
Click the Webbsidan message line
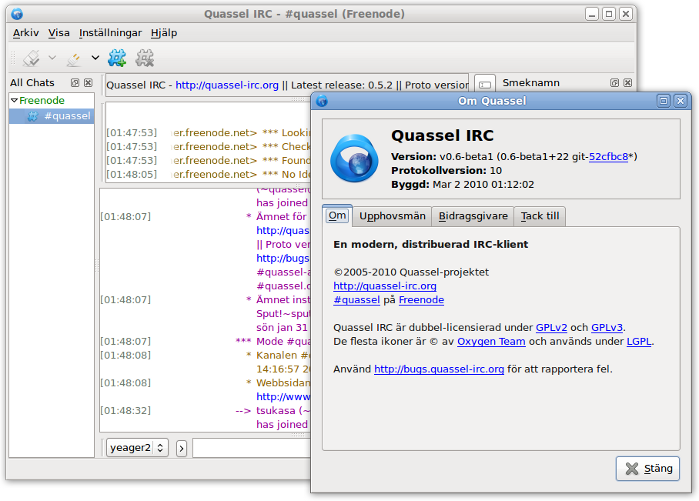pyautogui.click(x=205, y=383)
